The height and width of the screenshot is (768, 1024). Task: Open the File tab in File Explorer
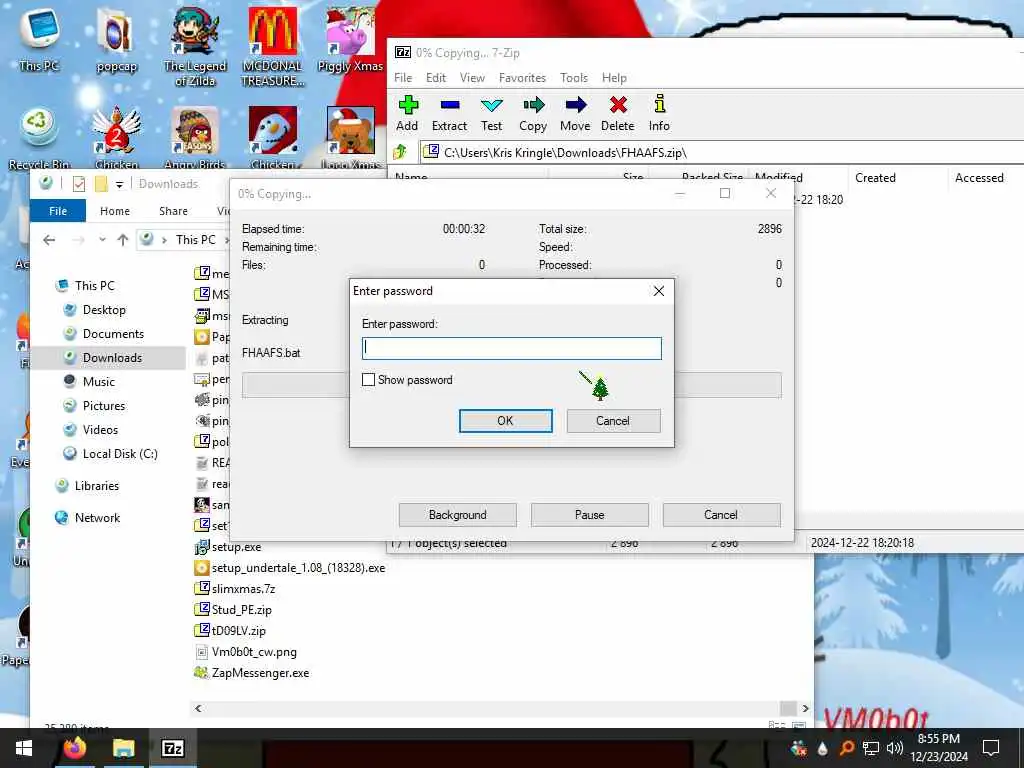pos(58,211)
